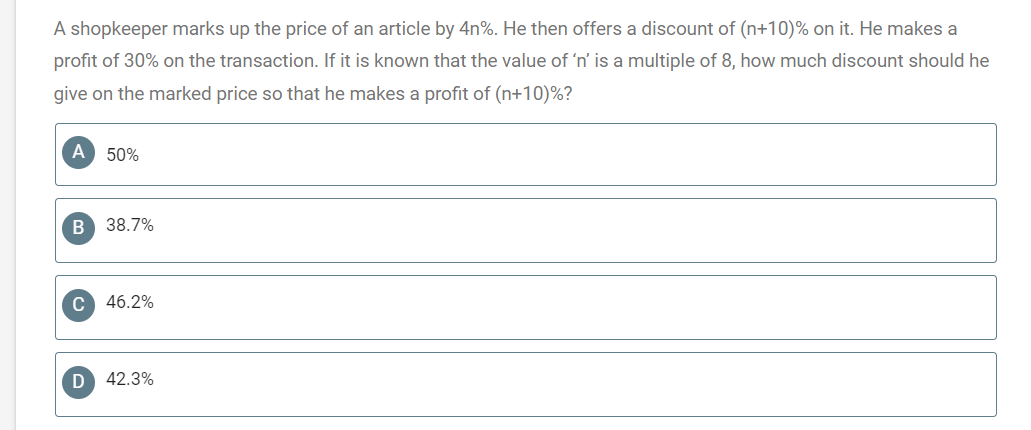Select the circular B badge
Screen dimensions: 1031x430
[78, 227]
